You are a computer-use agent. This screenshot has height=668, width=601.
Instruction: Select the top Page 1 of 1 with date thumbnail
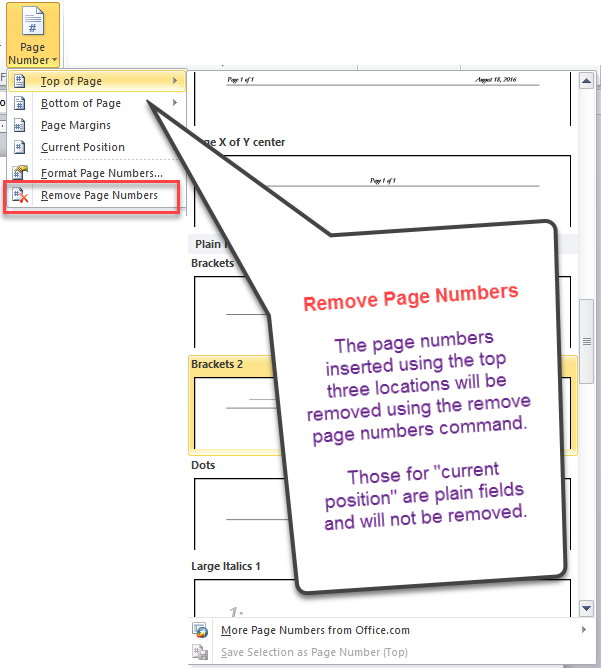click(383, 99)
